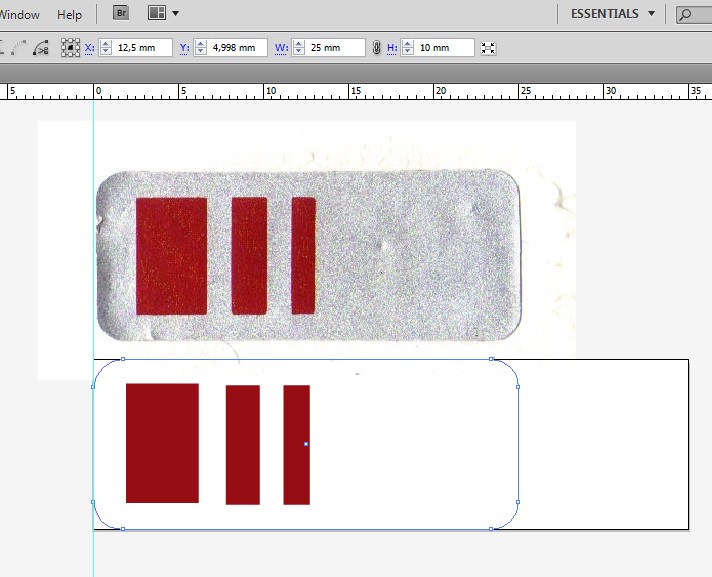Viewport: 712px width, 577px height.
Task: Toggle constrain proportions chain link for width and height
Action: coord(377,47)
